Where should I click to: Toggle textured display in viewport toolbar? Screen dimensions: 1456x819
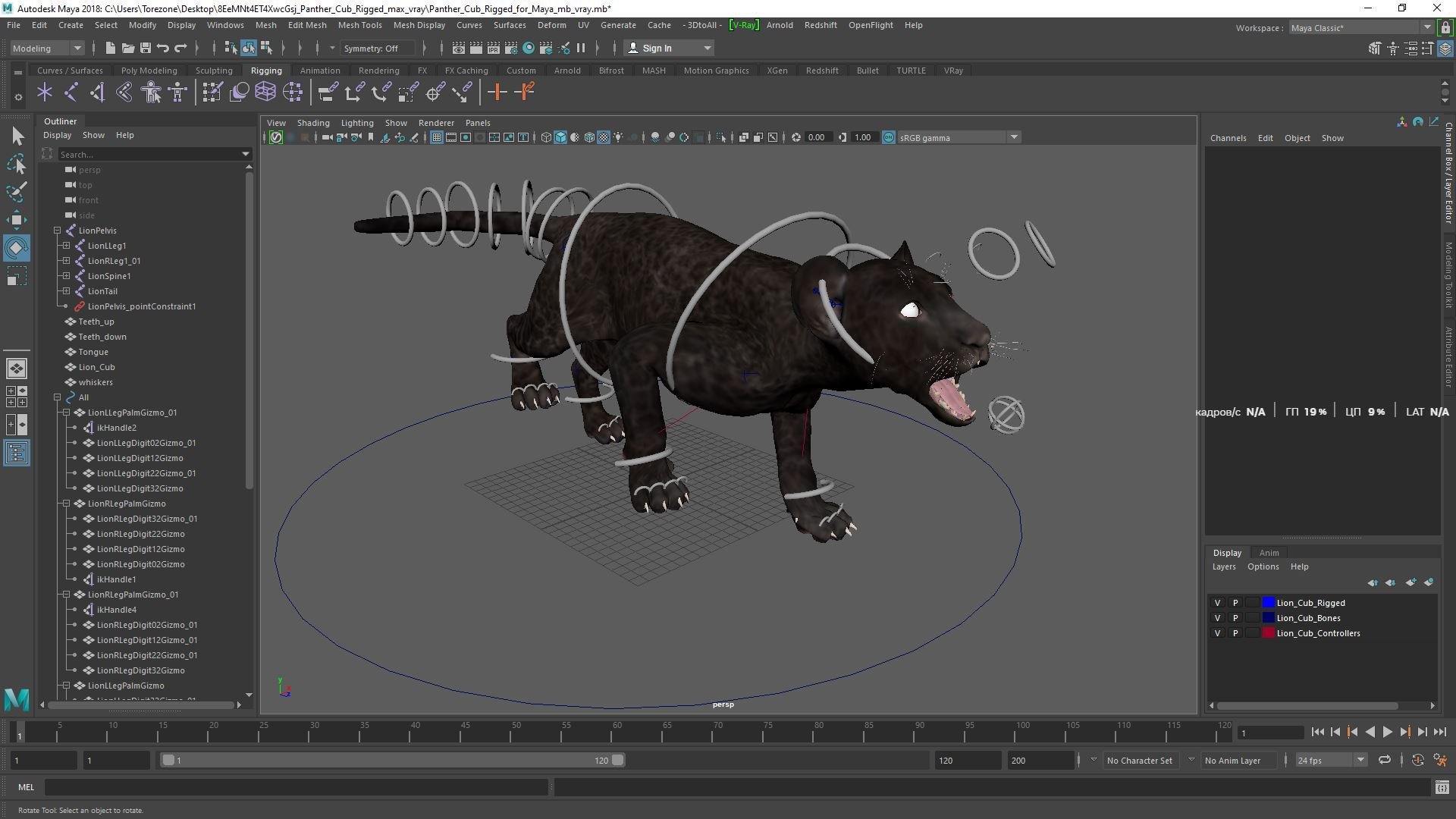tap(604, 137)
